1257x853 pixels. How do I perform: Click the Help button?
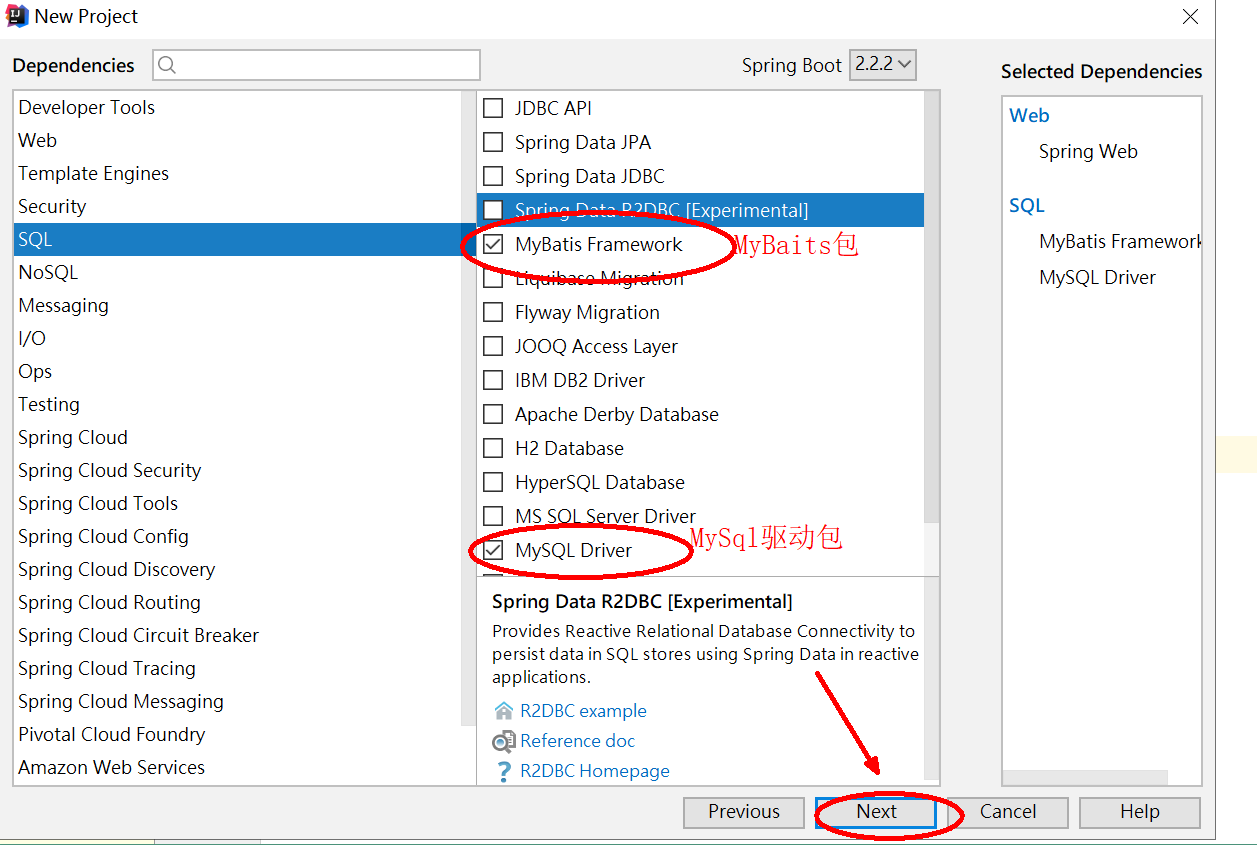1140,812
